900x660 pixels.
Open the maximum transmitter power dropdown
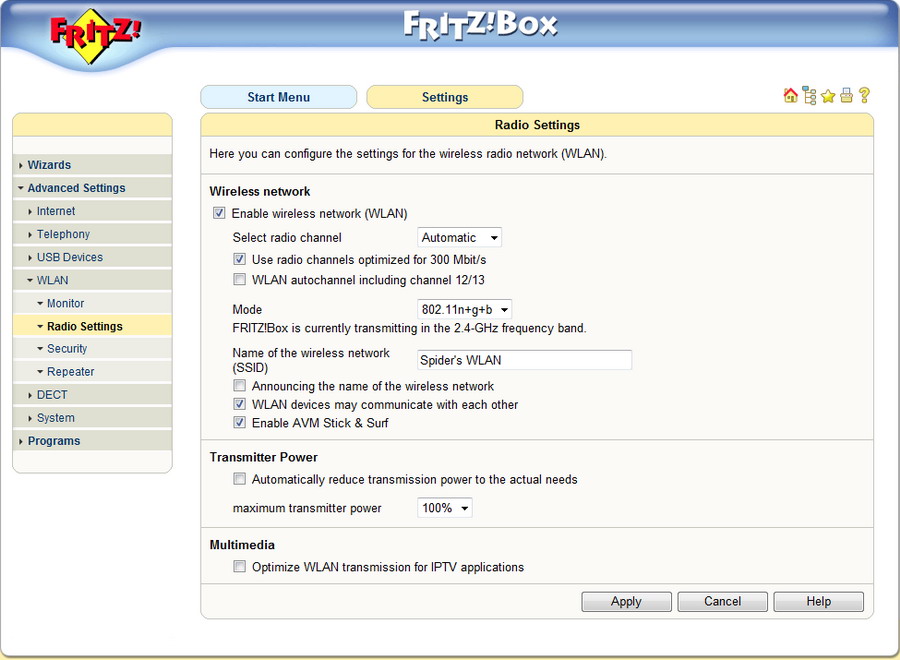[x=444, y=508]
